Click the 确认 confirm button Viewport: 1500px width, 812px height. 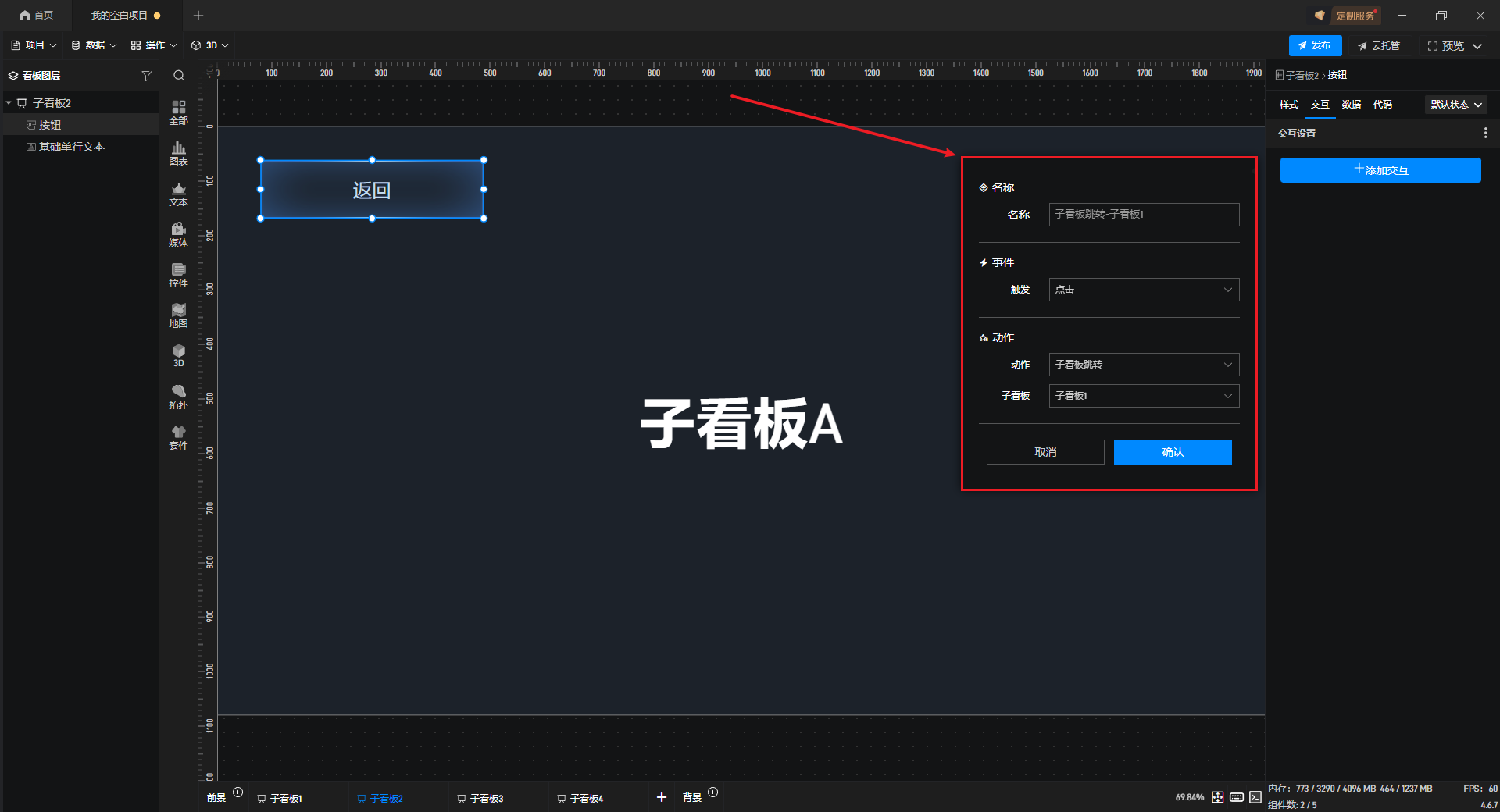click(x=1172, y=452)
